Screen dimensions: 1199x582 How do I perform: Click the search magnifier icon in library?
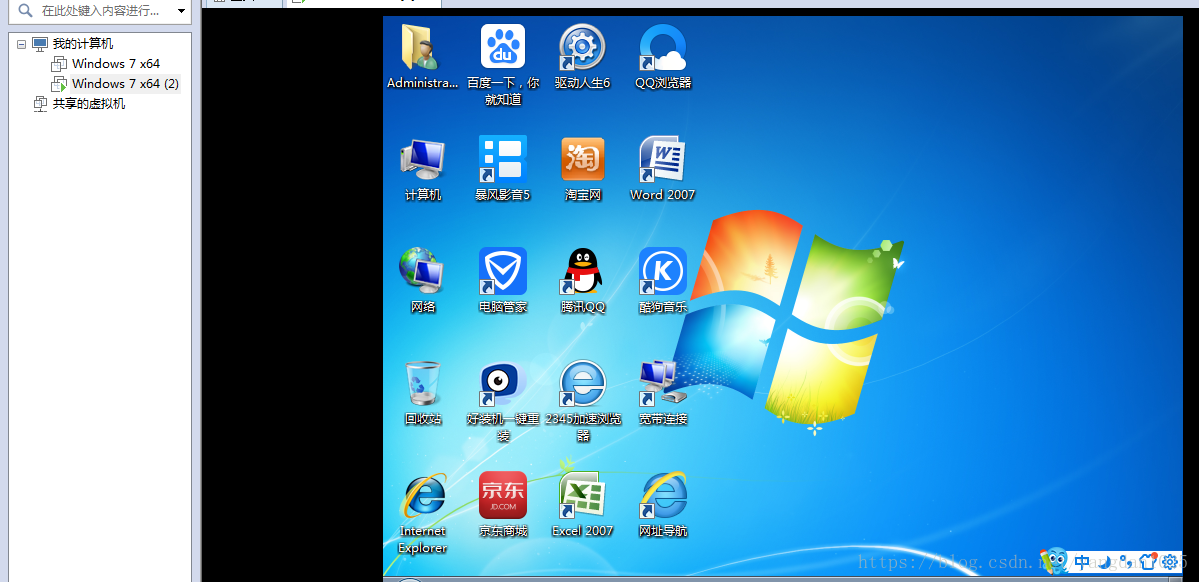(x=26, y=11)
